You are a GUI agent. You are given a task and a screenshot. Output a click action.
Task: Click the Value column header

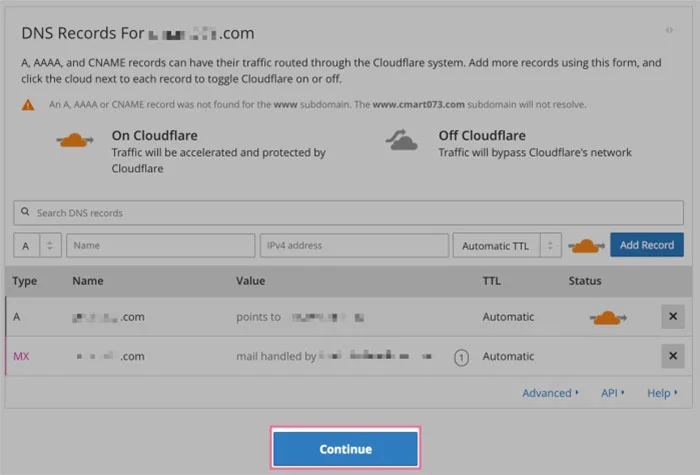pyautogui.click(x=250, y=281)
